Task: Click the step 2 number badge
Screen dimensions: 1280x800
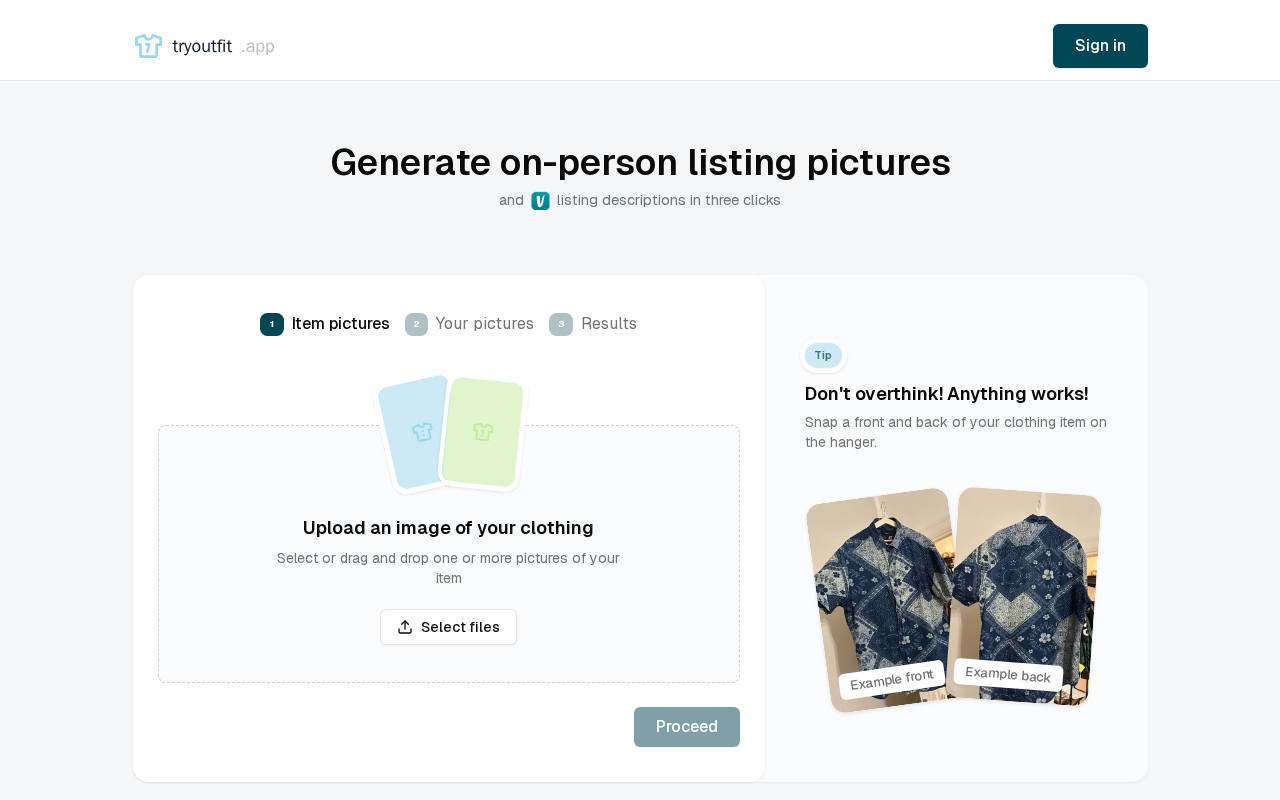Action: 416,324
